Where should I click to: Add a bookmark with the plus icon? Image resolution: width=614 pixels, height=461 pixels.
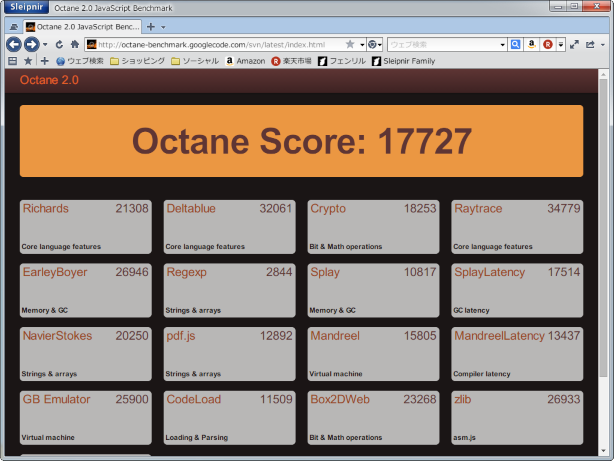[x=44, y=61]
